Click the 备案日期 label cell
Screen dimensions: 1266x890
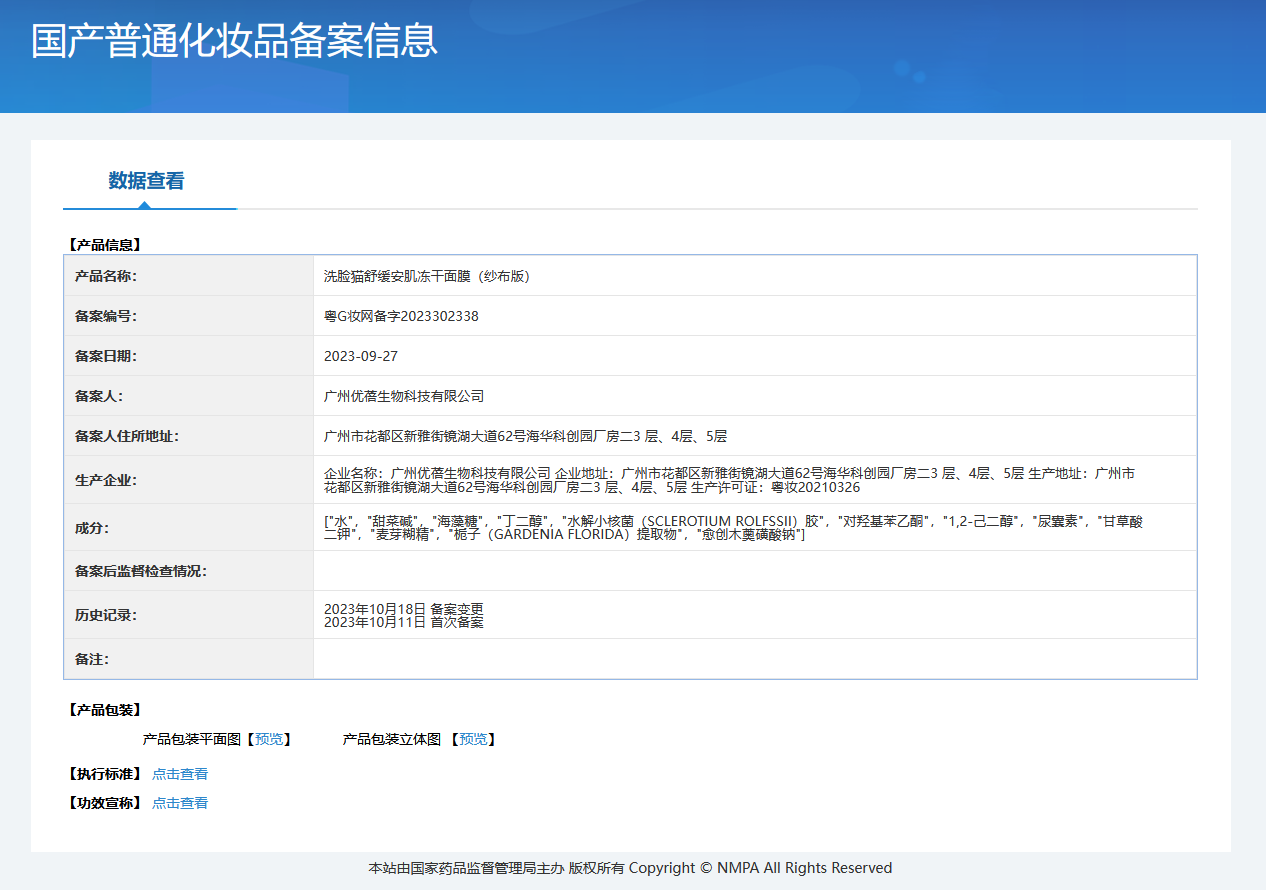pos(189,356)
